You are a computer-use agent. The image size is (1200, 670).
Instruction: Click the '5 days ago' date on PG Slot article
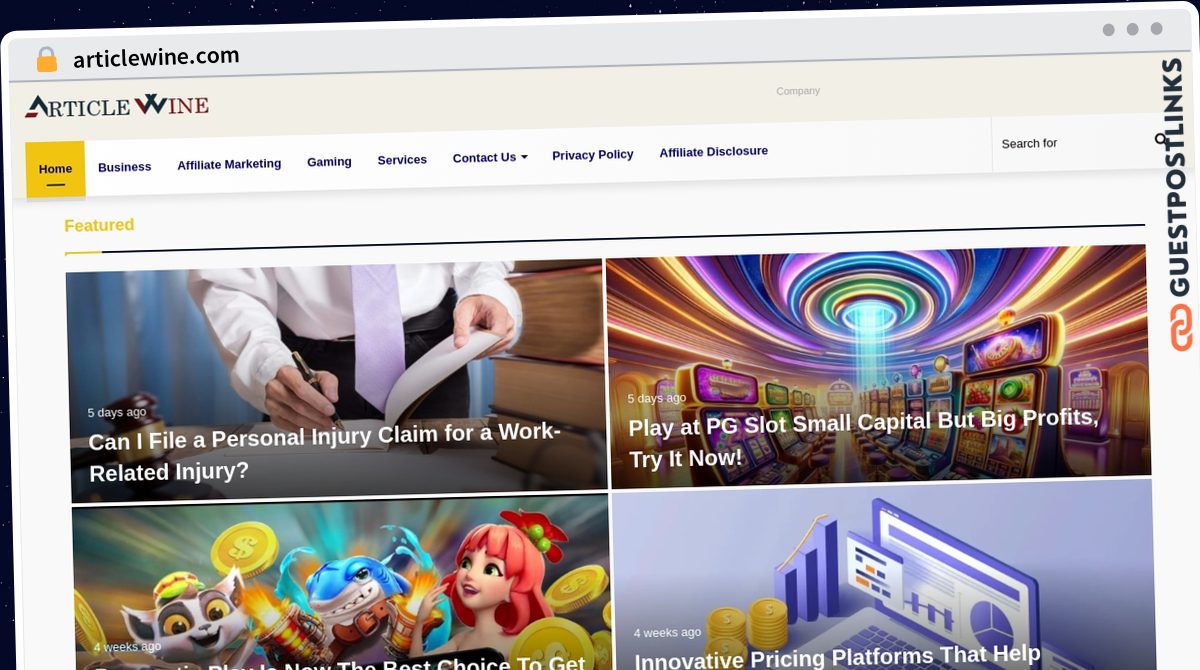coord(657,398)
